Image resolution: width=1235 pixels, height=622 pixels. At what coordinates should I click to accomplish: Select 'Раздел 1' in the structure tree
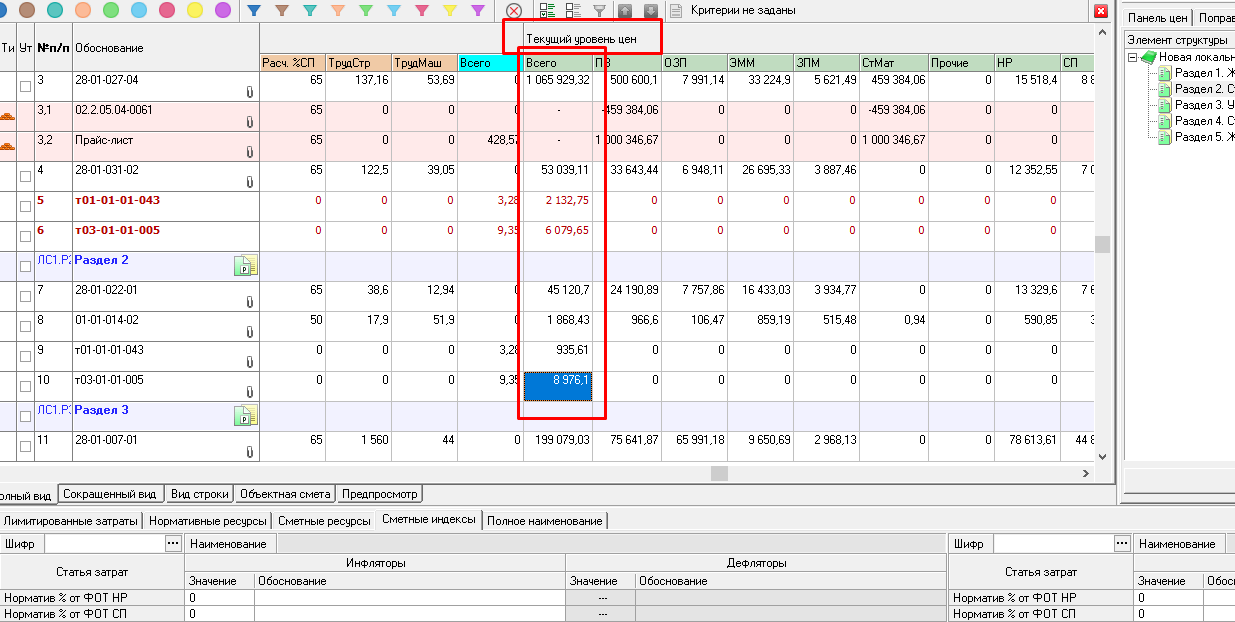[x=1204, y=73]
